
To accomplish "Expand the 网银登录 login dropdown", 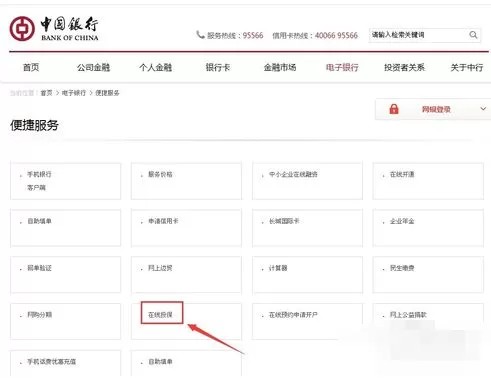I will (433, 109).
